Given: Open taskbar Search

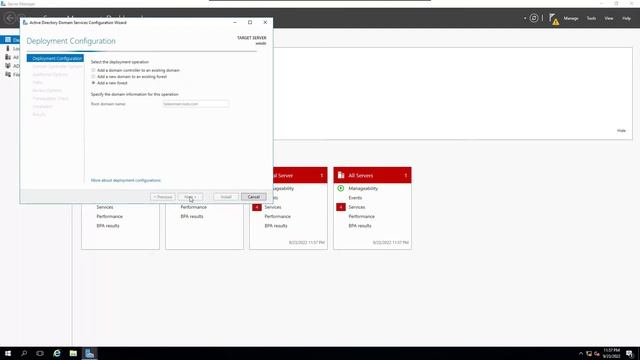Looking at the screenshot, I should (x=24, y=353).
